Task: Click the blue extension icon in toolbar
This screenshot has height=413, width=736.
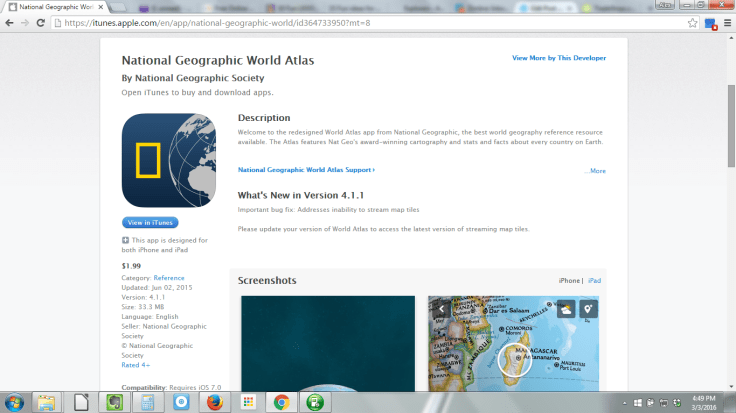Action: pyautogui.click(x=711, y=23)
